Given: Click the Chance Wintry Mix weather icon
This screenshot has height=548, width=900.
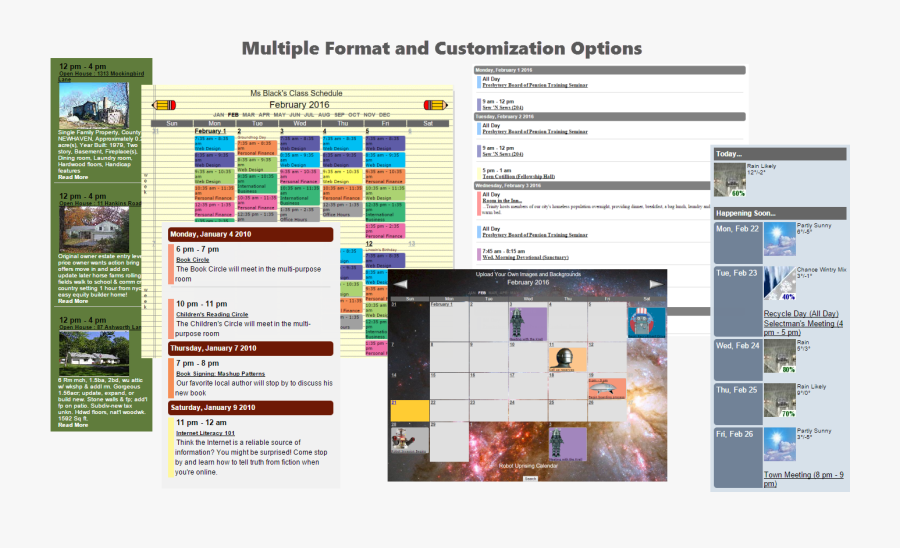Looking at the screenshot, I should pyautogui.click(x=780, y=283).
